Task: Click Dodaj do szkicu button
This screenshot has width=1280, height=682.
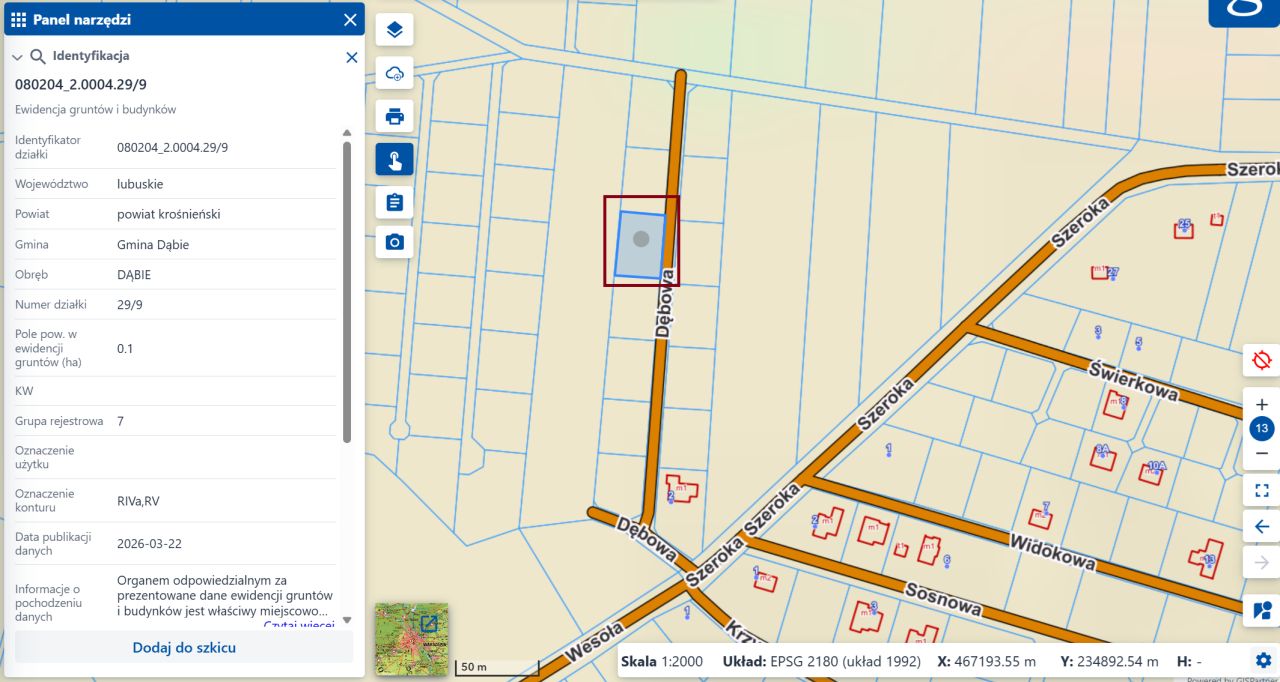Action: coord(184,647)
